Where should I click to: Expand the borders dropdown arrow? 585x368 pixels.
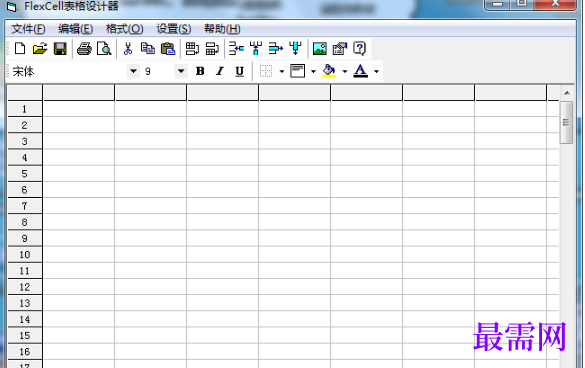click(x=282, y=71)
